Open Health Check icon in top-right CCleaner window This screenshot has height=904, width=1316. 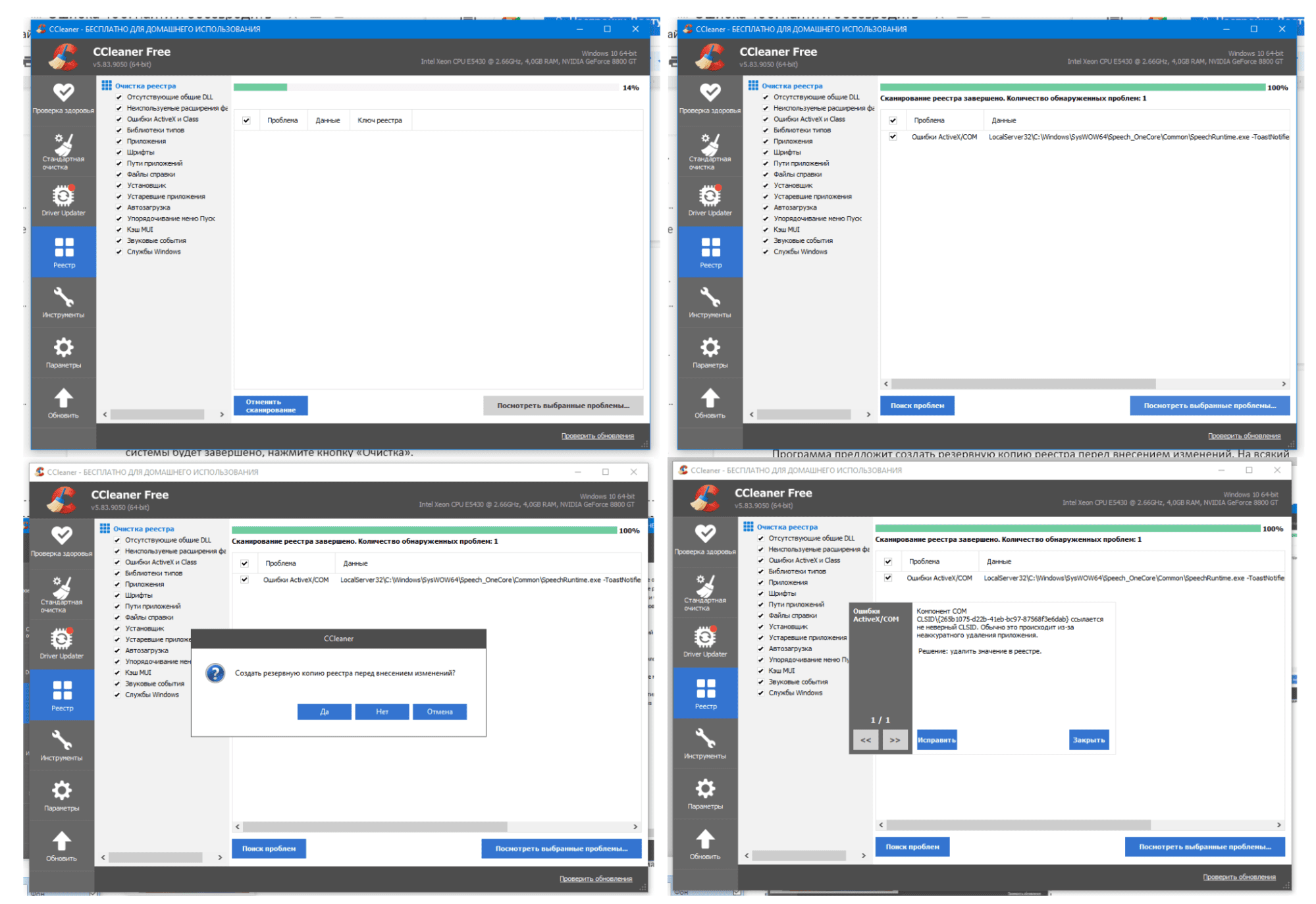click(710, 92)
